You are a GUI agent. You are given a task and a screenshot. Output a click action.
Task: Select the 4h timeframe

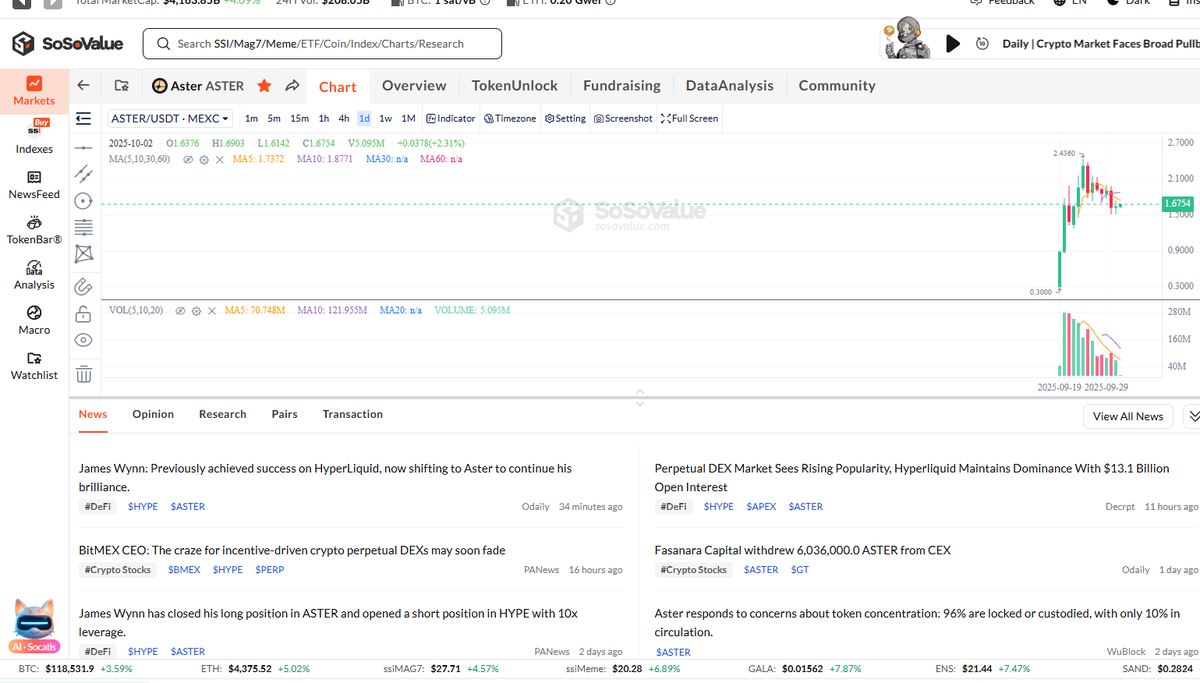[x=343, y=118]
